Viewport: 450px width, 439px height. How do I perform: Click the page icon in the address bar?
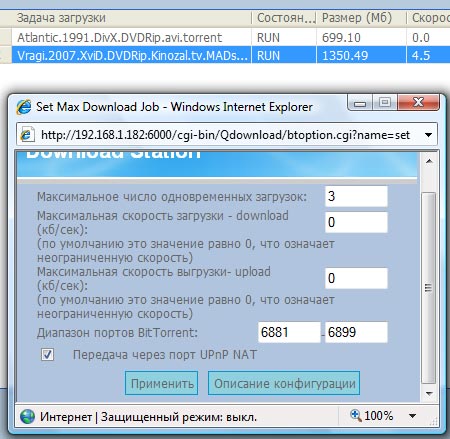click(x=27, y=135)
